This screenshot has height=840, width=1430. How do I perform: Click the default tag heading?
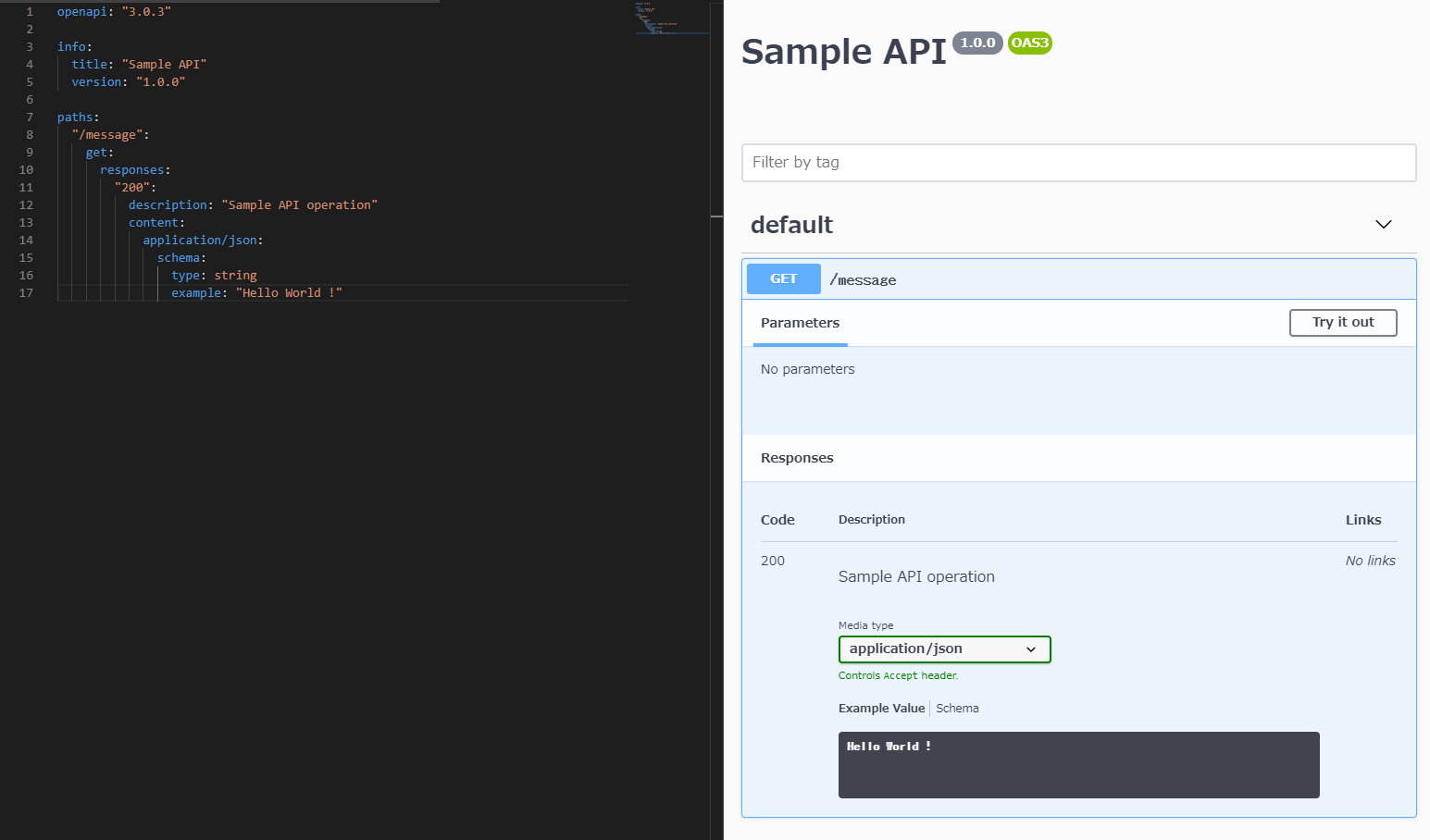pos(791,225)
